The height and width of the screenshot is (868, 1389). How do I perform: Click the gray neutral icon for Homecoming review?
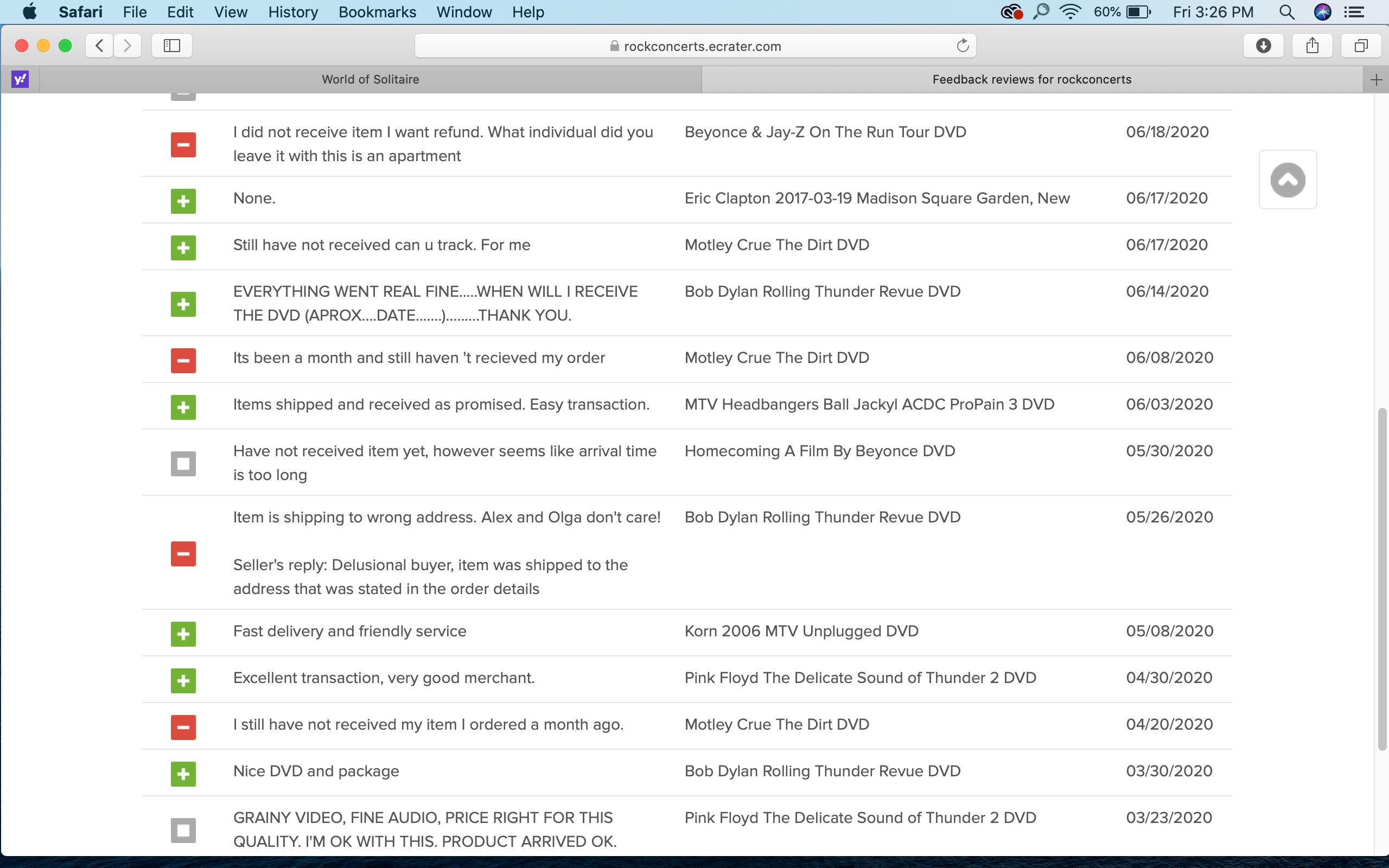click(183, 463)
